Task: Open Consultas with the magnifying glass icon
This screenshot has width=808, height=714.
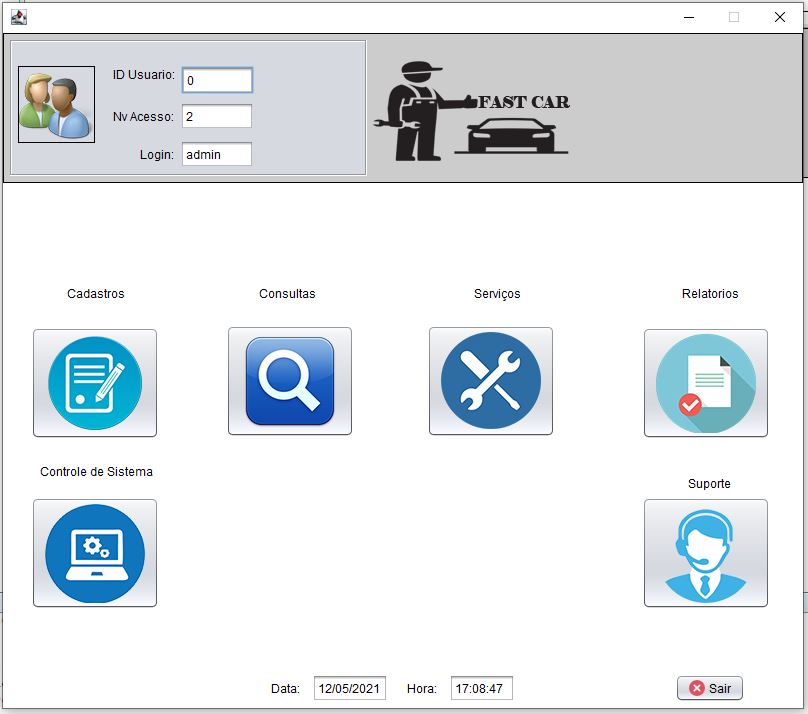Action: coord(290,381)
